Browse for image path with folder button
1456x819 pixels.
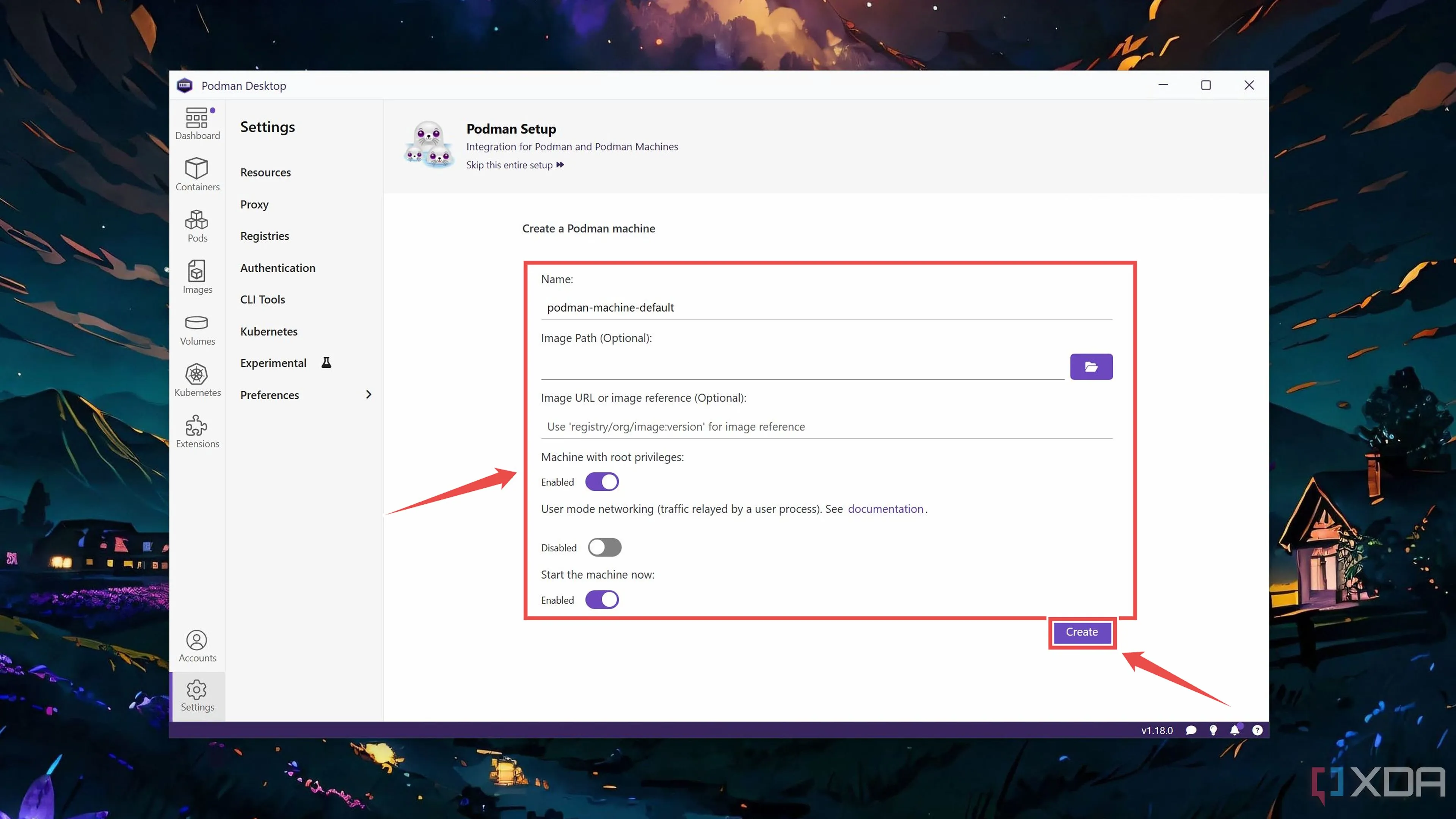point(1091,367)
